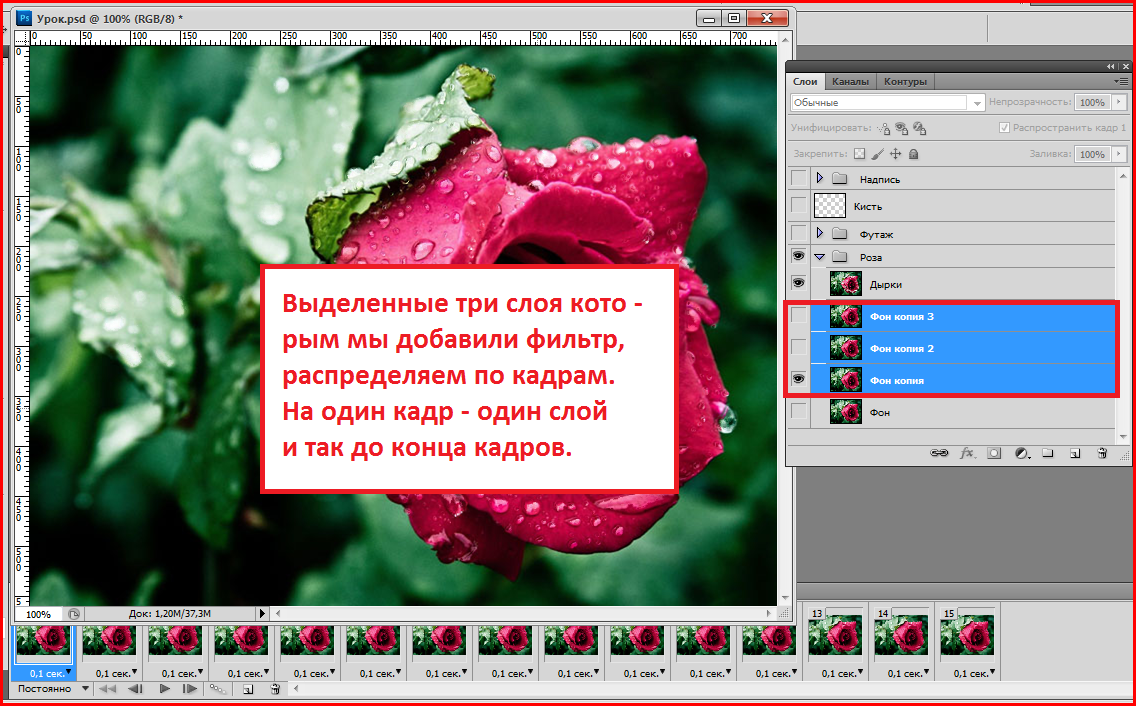Viewport: 1136px width, 706px height.
Task: Select the Футаж group folder icon
Action: click(840, 233)
